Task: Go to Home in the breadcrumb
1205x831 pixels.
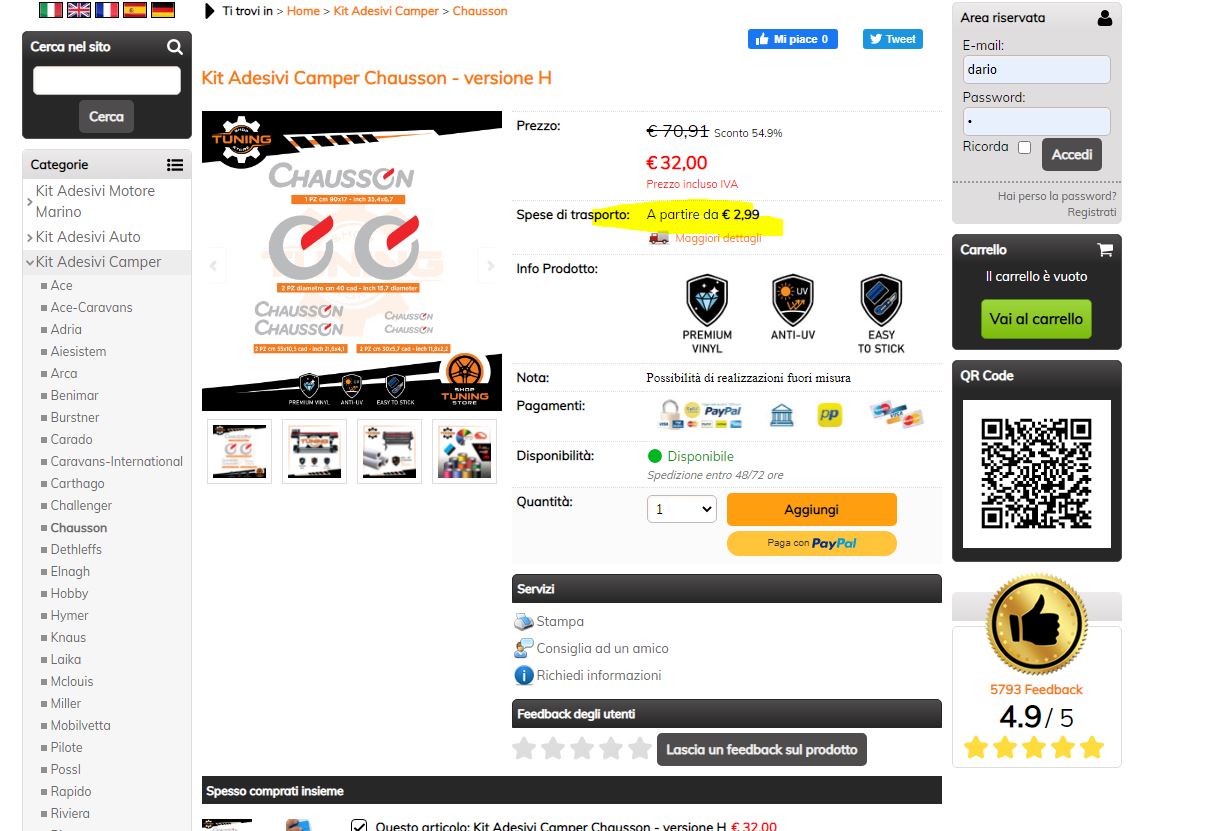Action: click(x=303, y=11)
